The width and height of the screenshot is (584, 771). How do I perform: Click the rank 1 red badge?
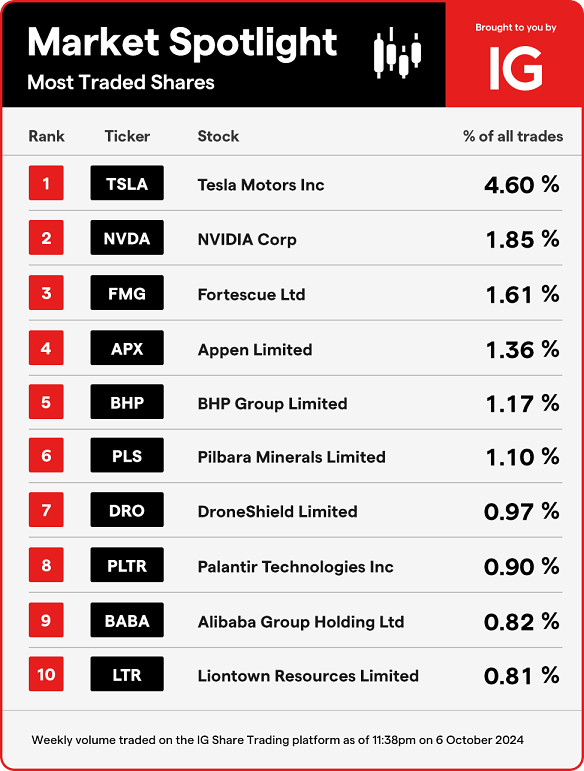(x=46, y=183)
